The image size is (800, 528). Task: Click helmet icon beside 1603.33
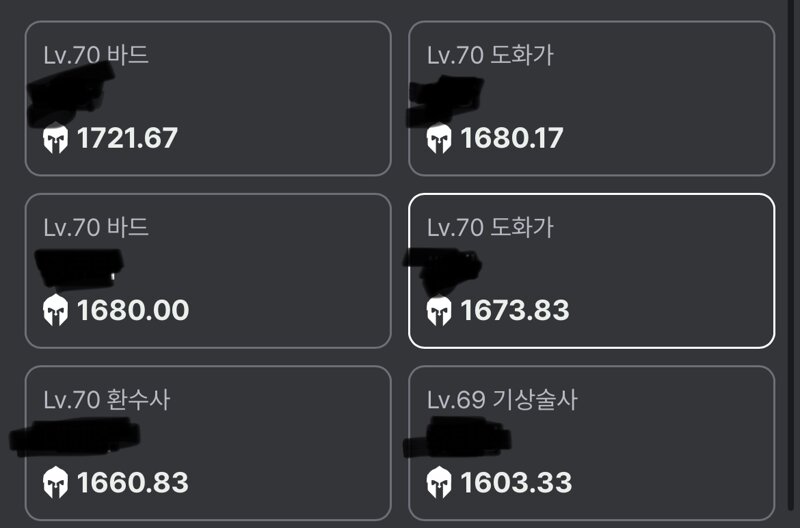[x=439, y=483]
